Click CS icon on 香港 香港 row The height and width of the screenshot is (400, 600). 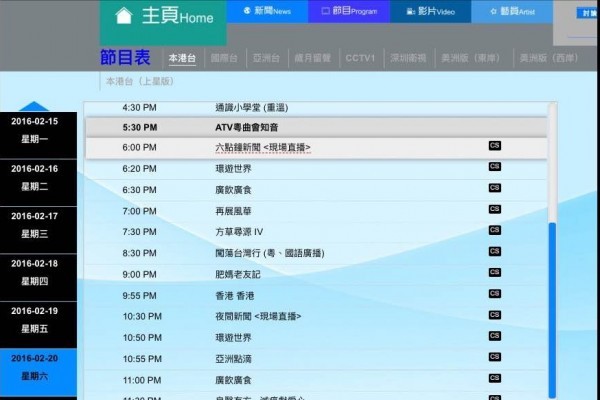(x=494, y=295)
